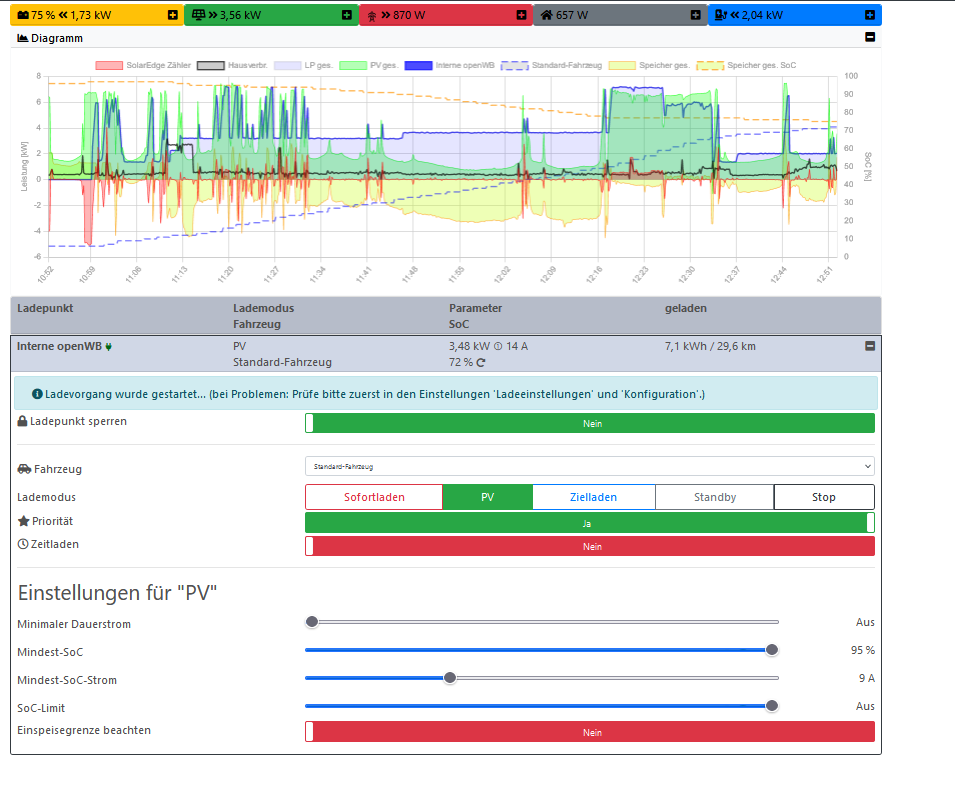The width and height of the screenshot is (955, 785).
Task: Collapse the Interne openWB row minus icon
Action: [x=870, y=346]
